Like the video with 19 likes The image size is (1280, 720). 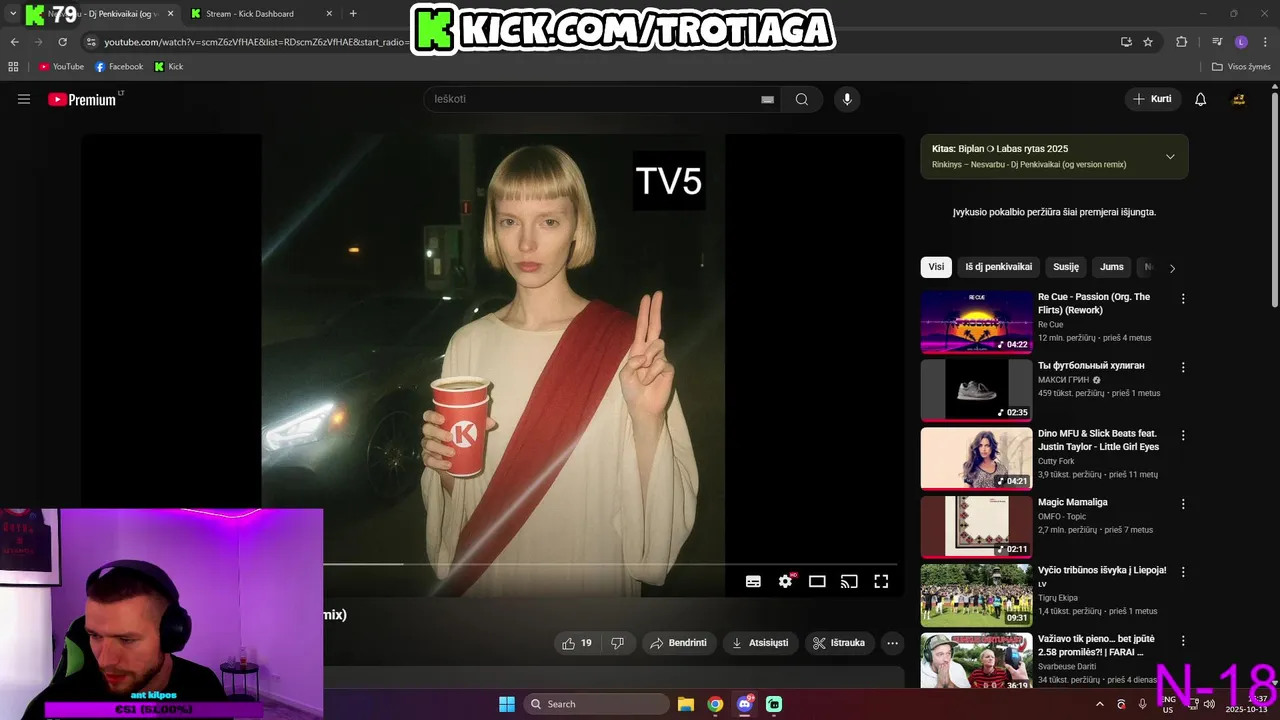[577, 643]
